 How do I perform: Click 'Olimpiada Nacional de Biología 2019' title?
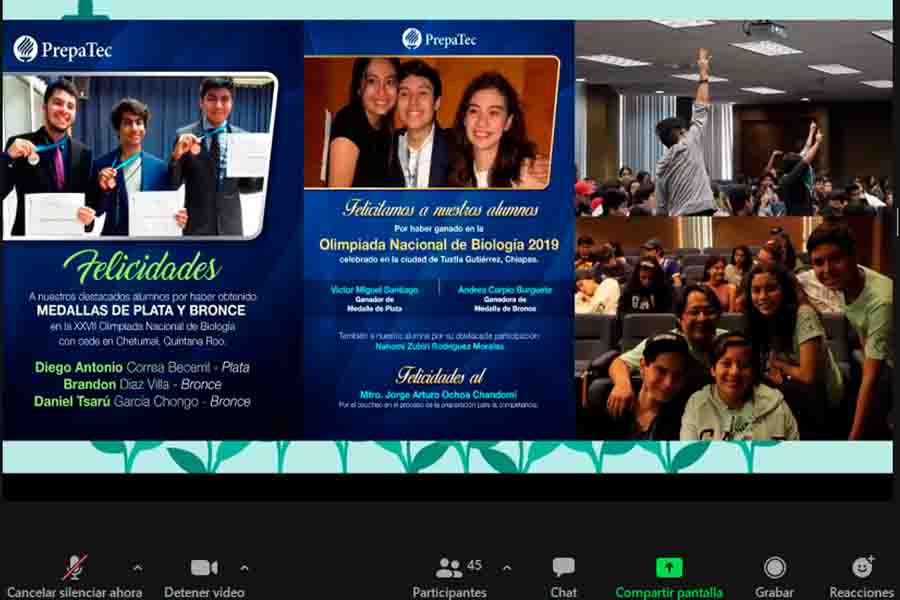439,245
